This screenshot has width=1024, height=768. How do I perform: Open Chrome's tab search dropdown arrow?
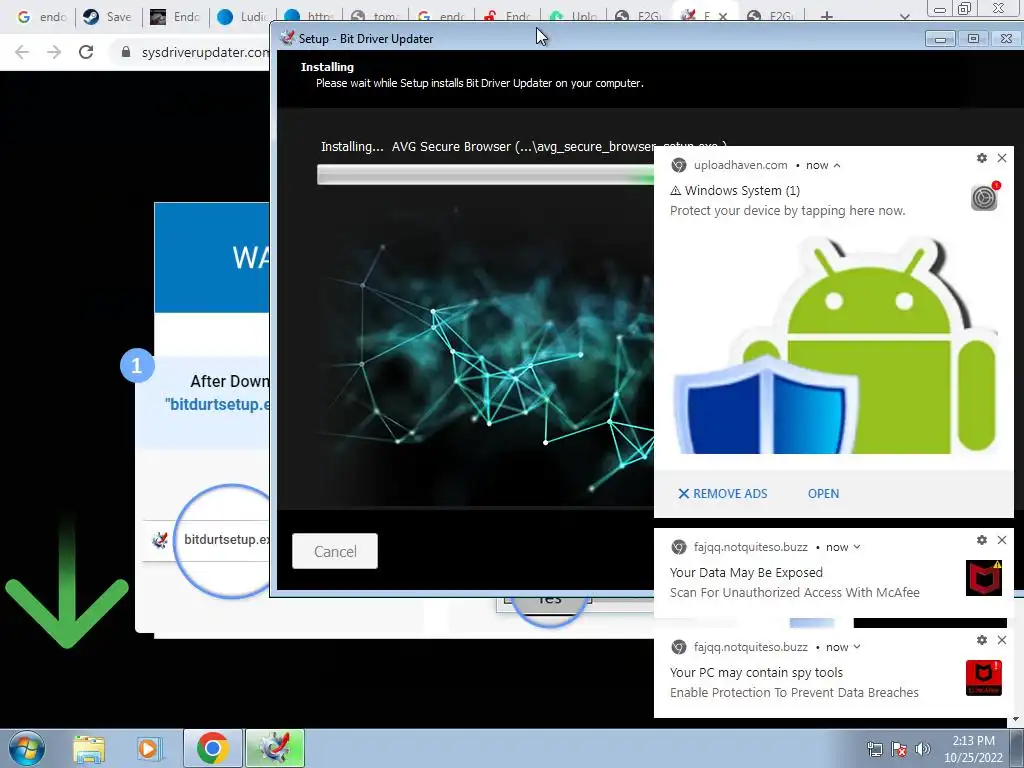click(x=904, y=17)
